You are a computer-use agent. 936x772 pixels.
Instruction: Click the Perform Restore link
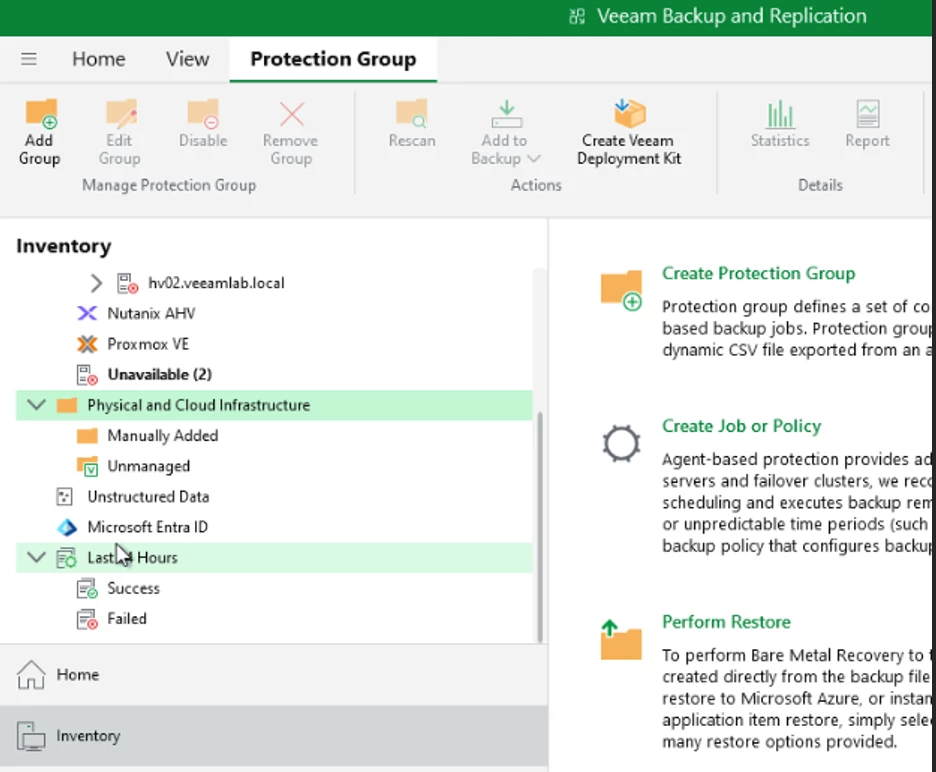[726, 622]
